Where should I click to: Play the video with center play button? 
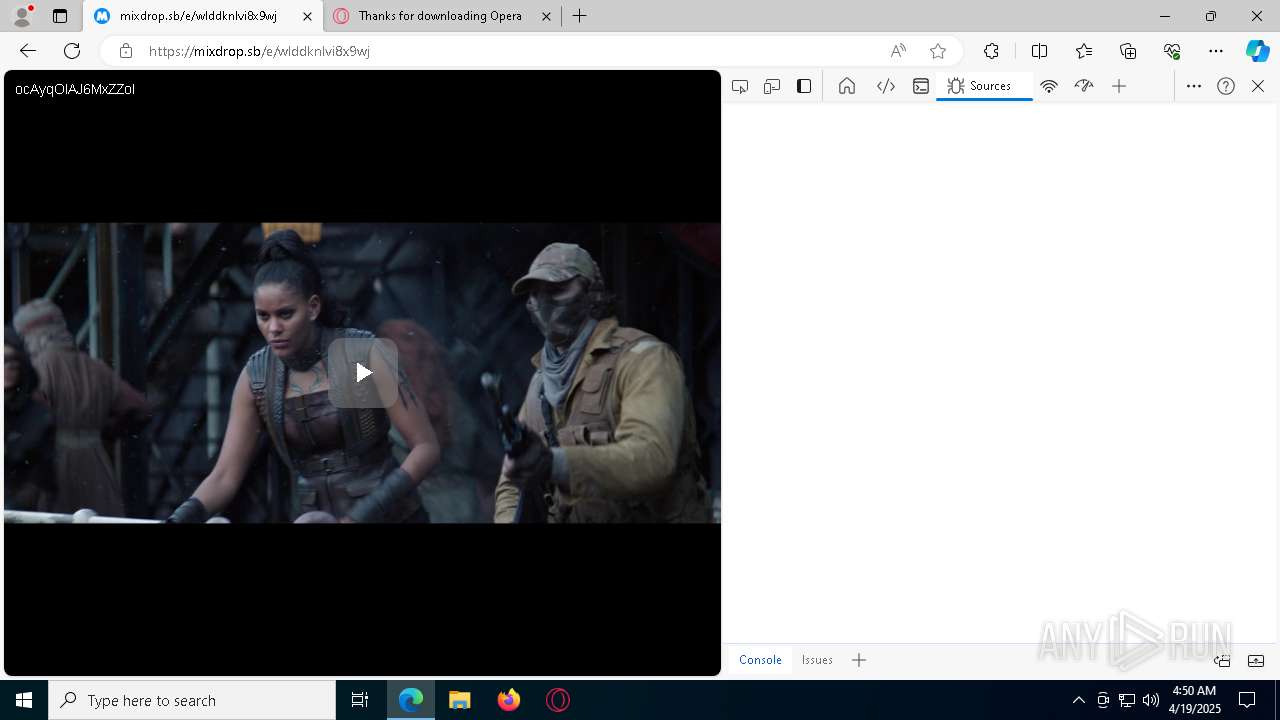point(363,373)
